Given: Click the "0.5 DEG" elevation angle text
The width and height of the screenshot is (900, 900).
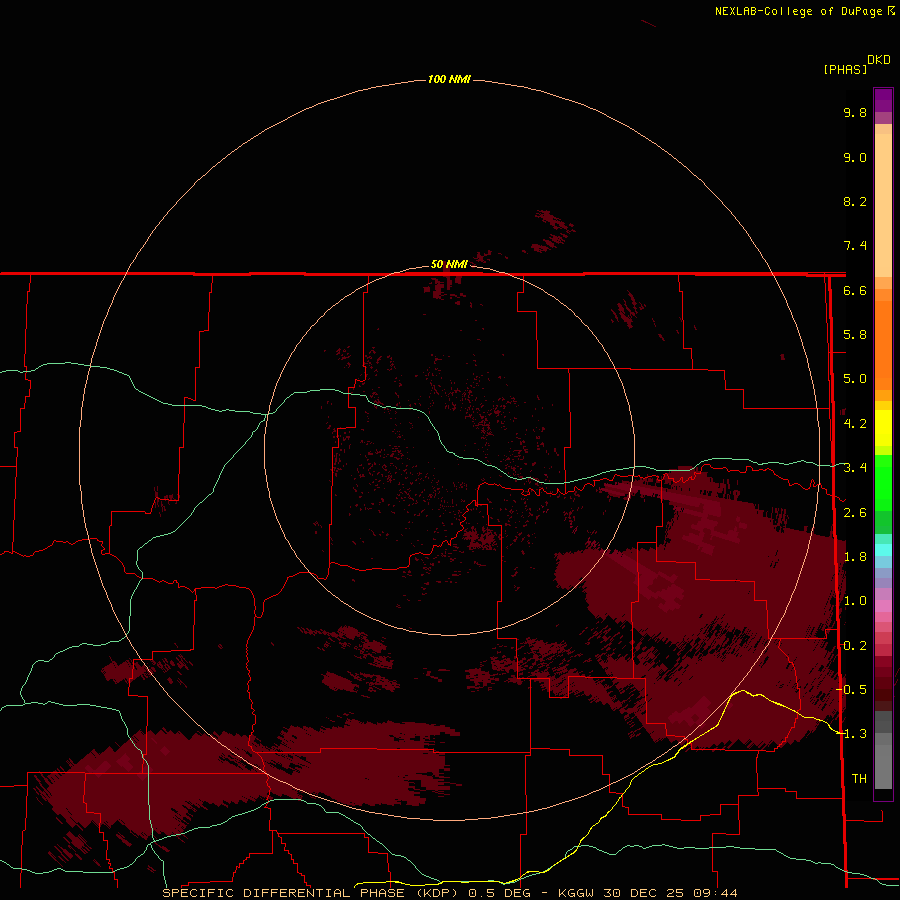Looking at the screenshot, I should (500, 893).
